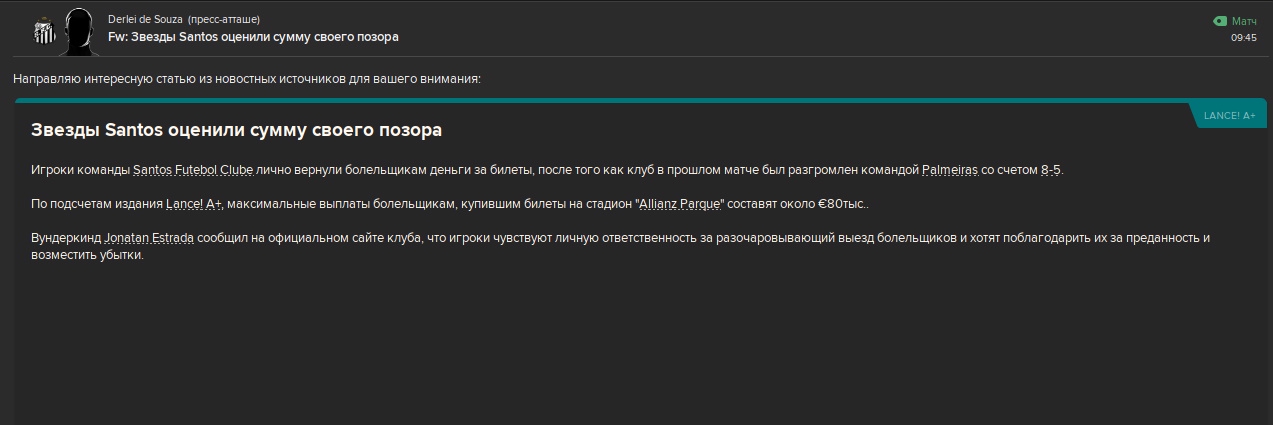This screenshot has height=425, width=1273.
Task: Click the press officer silhouette avatar
Action: pyautogui.click(x=76, y=32)
